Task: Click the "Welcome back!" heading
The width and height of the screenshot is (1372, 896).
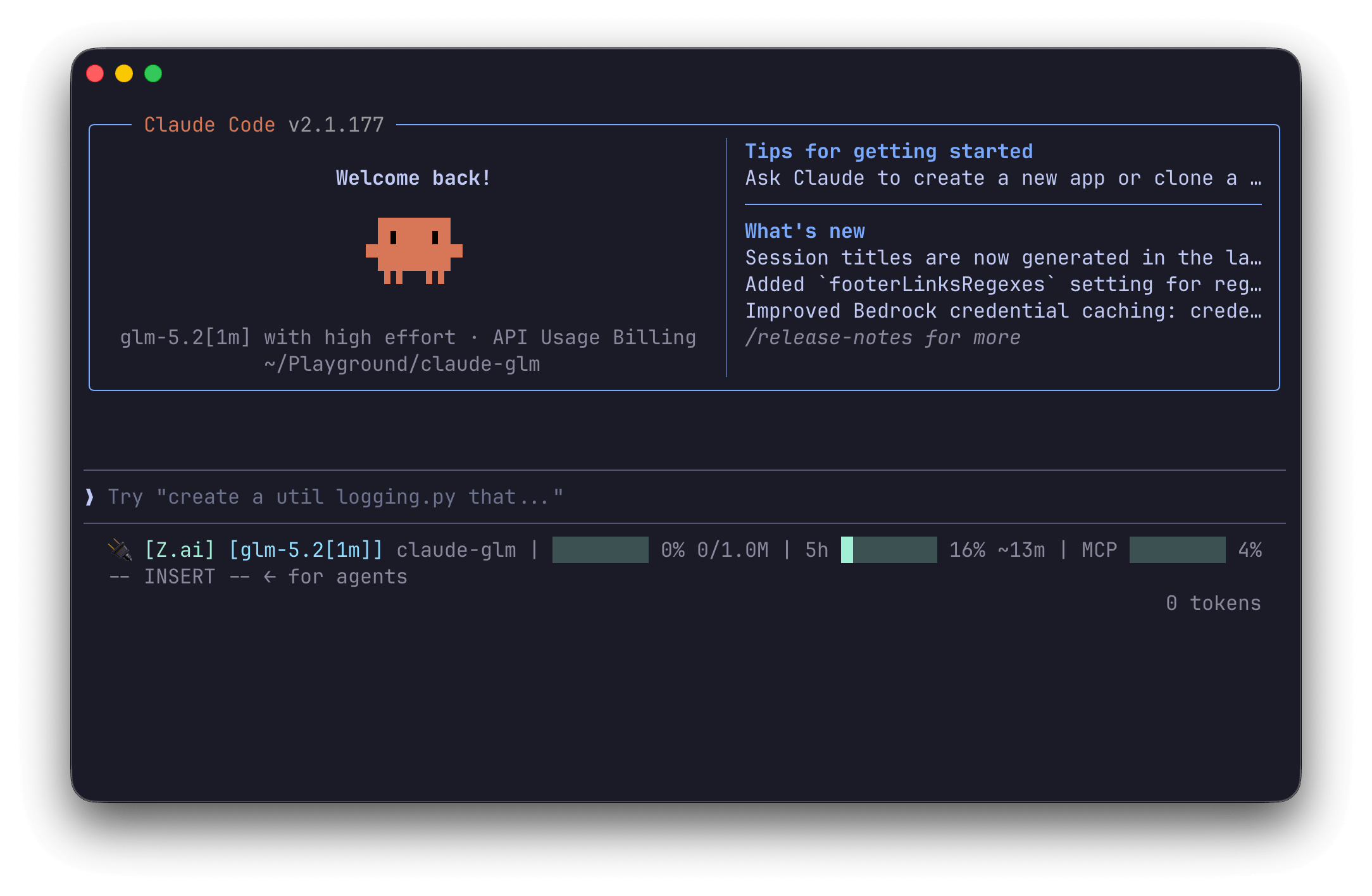Action: tap(413, 178)
